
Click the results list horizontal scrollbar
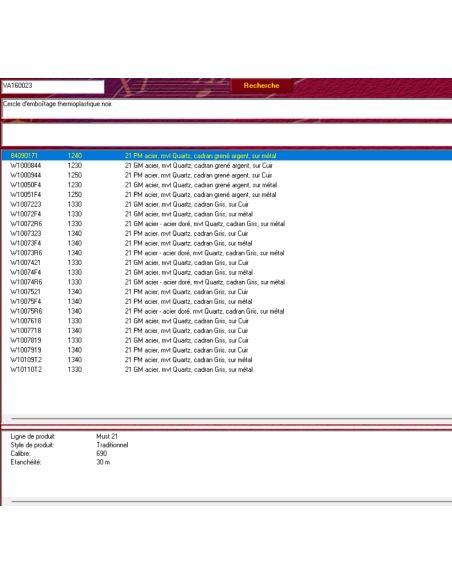[x=227, y=419]
